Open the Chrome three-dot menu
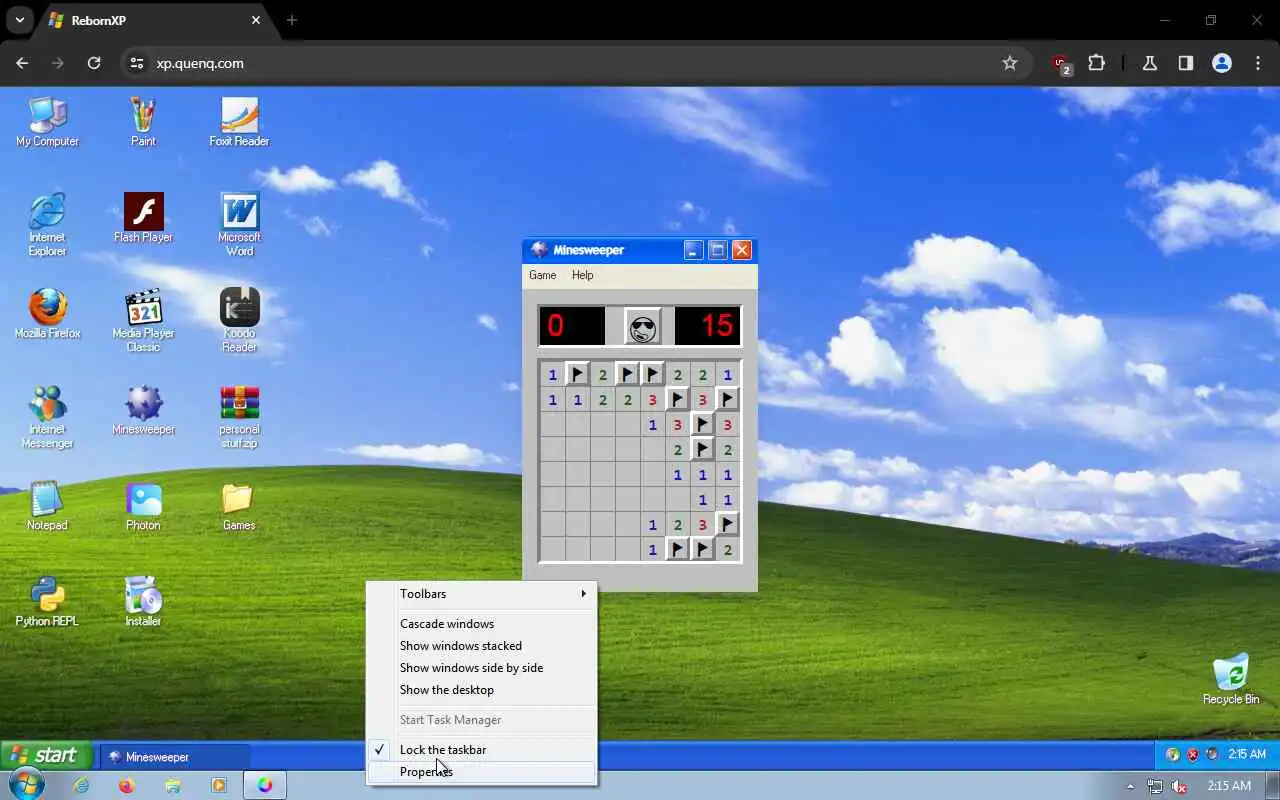Image resolution: width=1280 pixels, height=800 pixels. (x=1258, y=63)
